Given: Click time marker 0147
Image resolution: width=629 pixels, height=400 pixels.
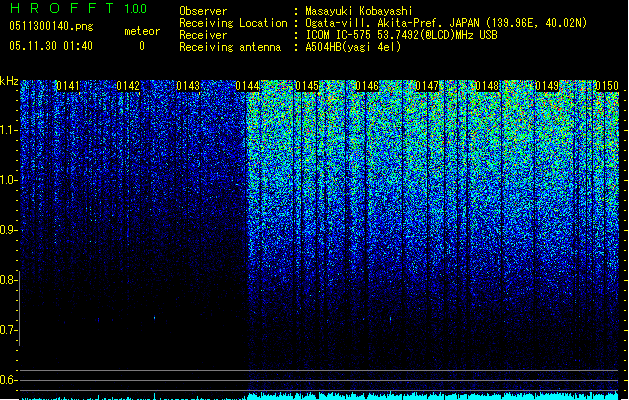Looking at the screenshot, I should coord(427,86).
